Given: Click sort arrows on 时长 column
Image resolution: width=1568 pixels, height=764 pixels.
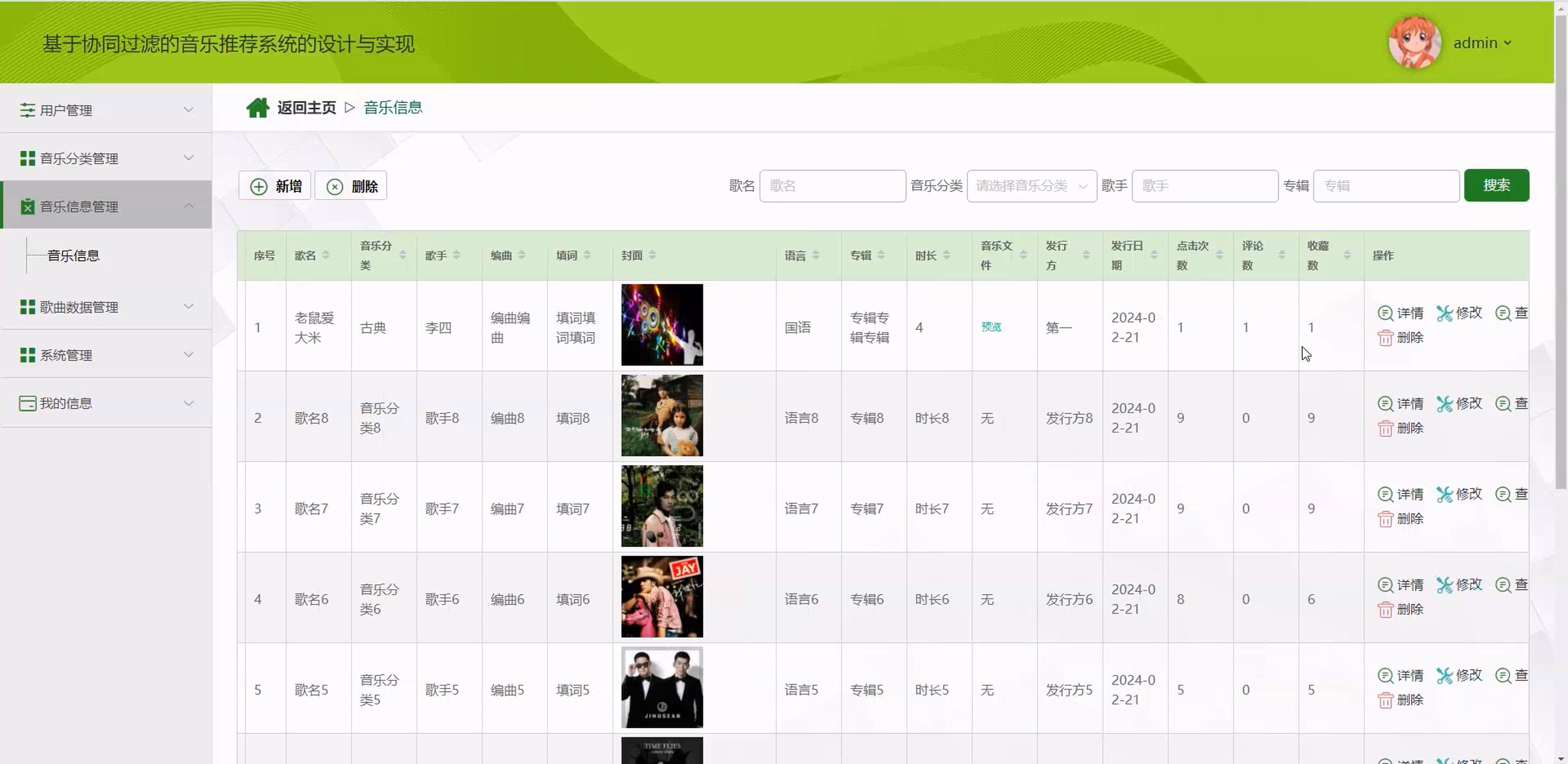Looking at the screenshot, I should pyautogui.click(x=946, y=255).
